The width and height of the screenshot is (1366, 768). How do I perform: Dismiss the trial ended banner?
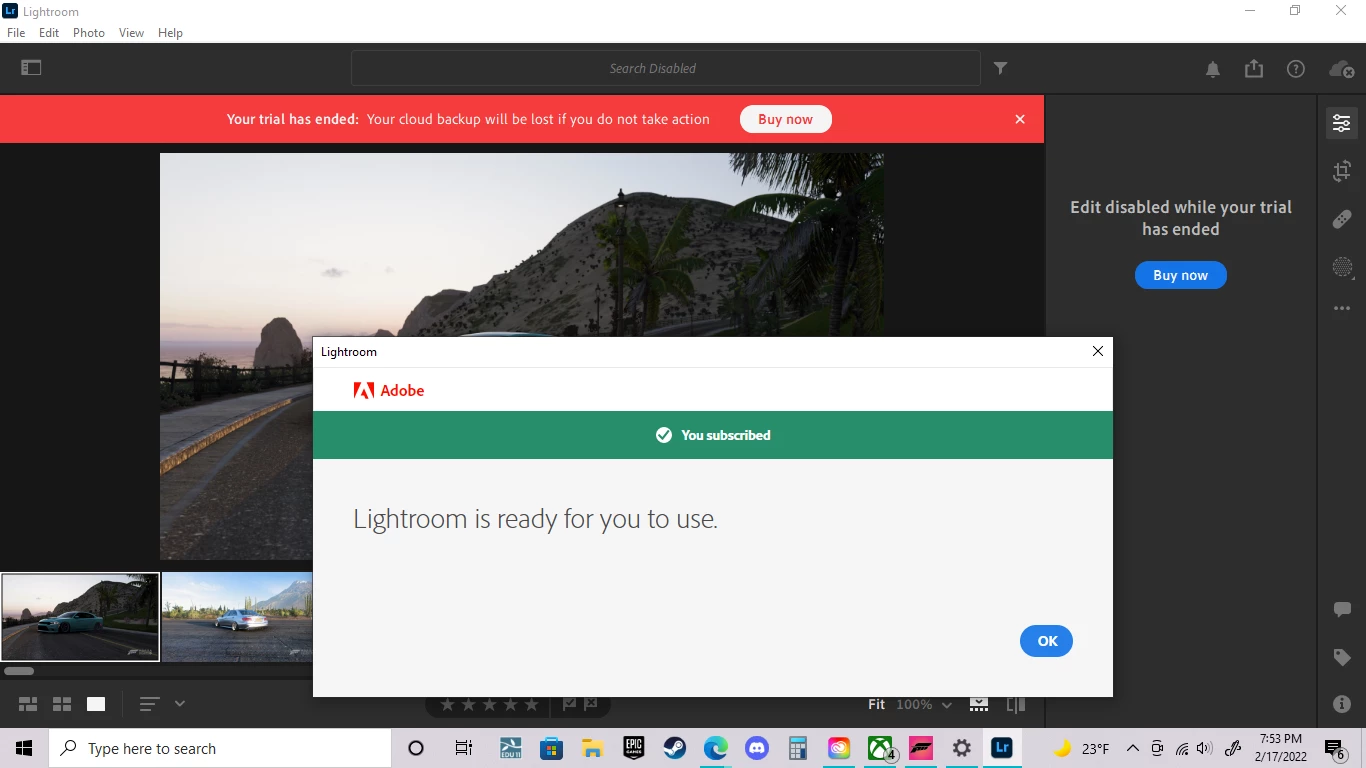click(1020, 119)
